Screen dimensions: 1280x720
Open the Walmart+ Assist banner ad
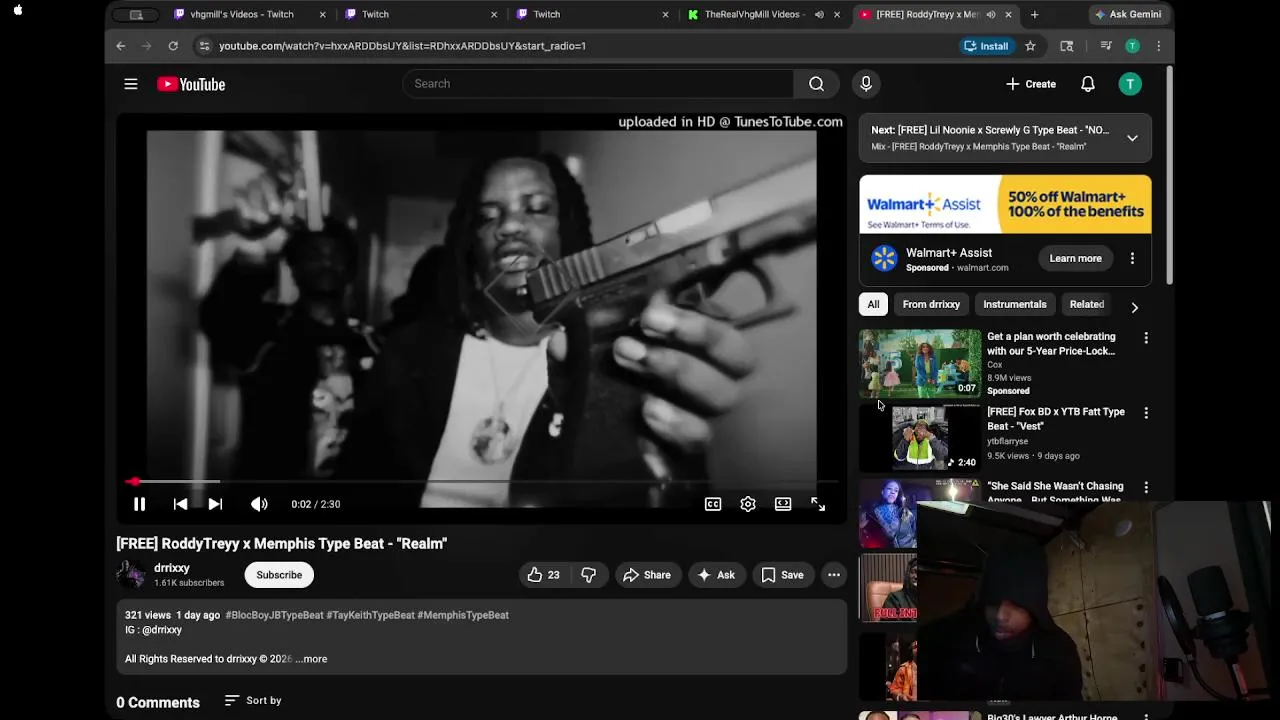[x=1005, y=204]
